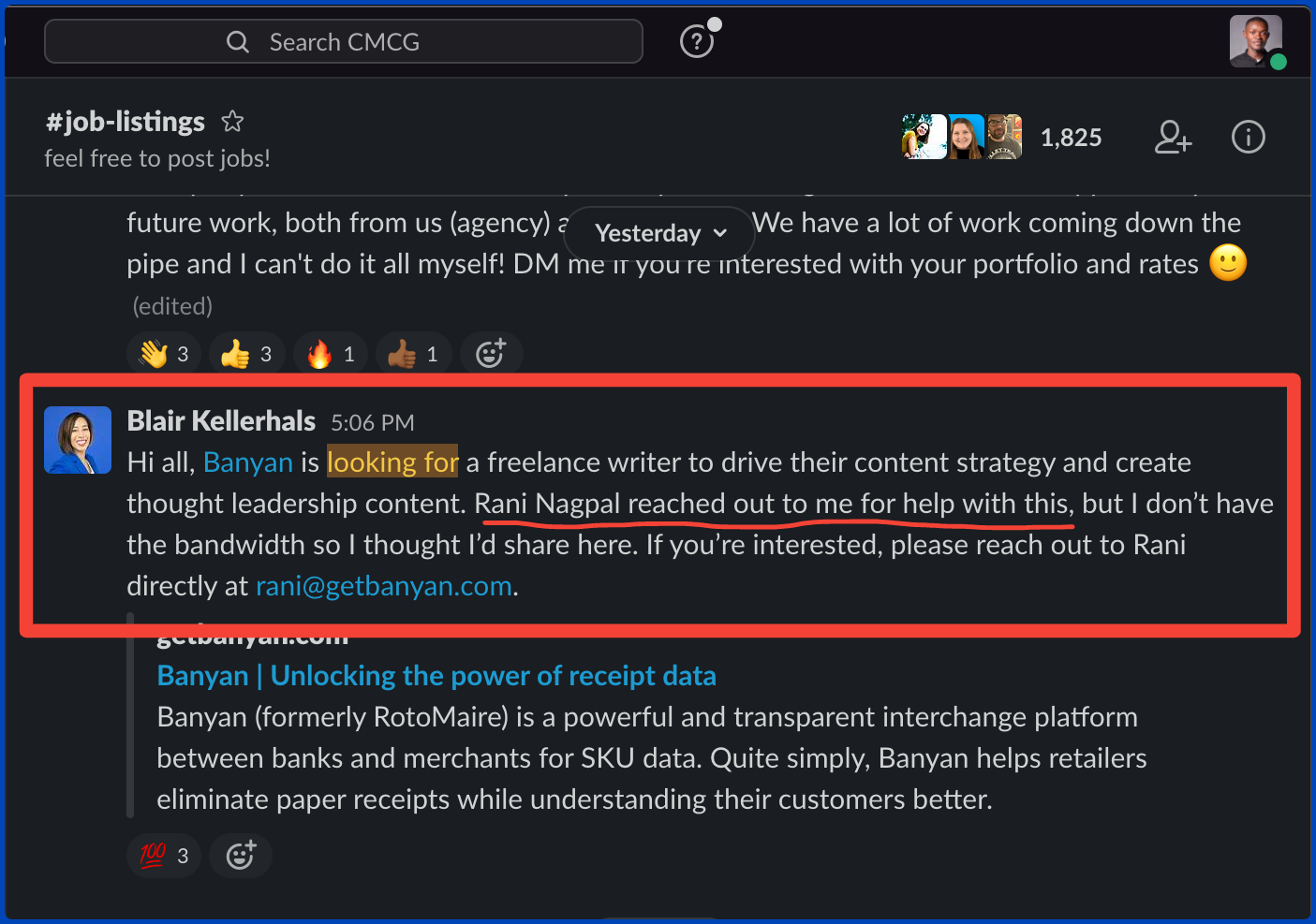The height and width of the screenshot is (924, 1316).
Task: Toggle the 100 emoji reaction
Action: pos(164,855)
